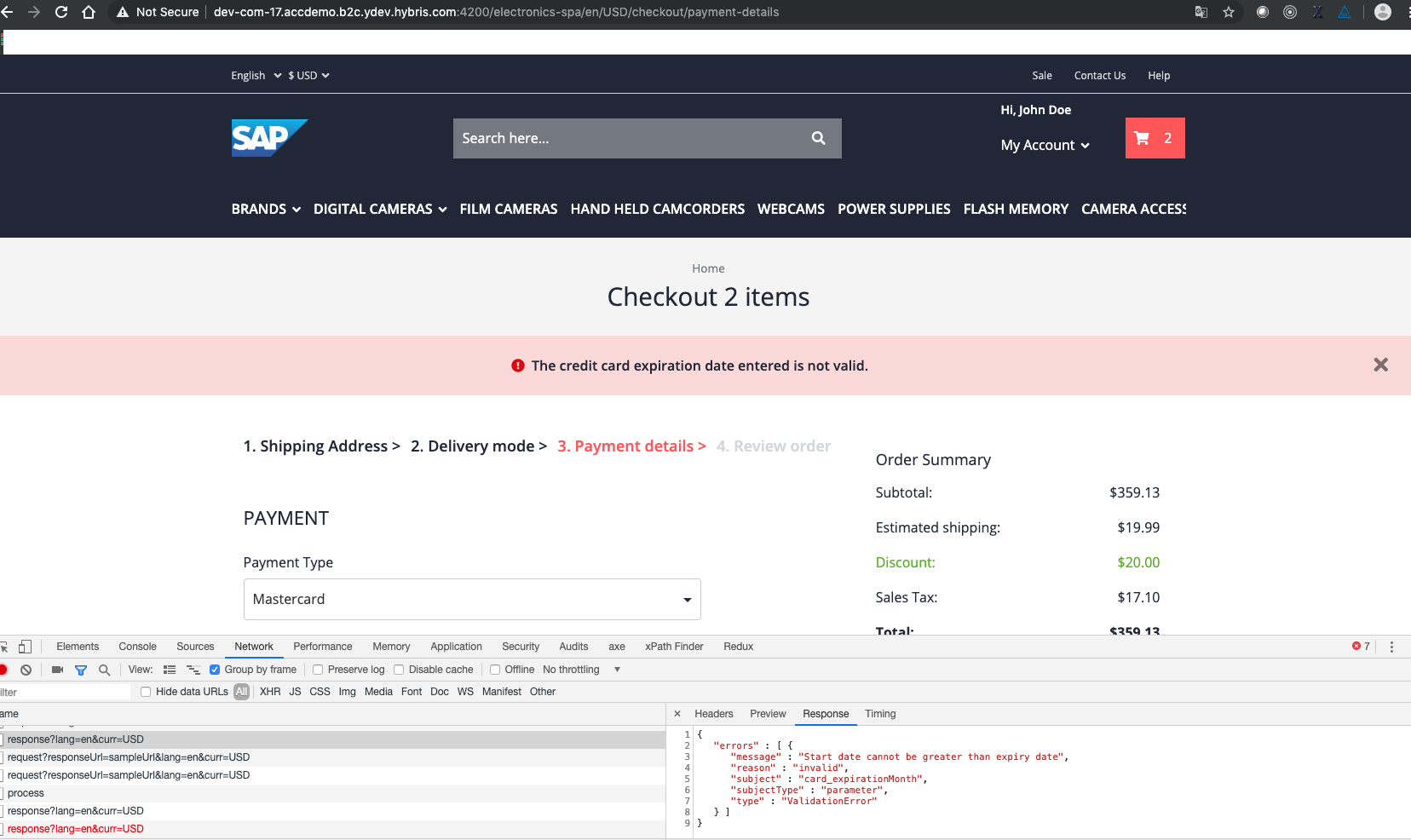Switch to large request rows view
The height and width of the screenshot is (840, 1411).
pos(170,670)
